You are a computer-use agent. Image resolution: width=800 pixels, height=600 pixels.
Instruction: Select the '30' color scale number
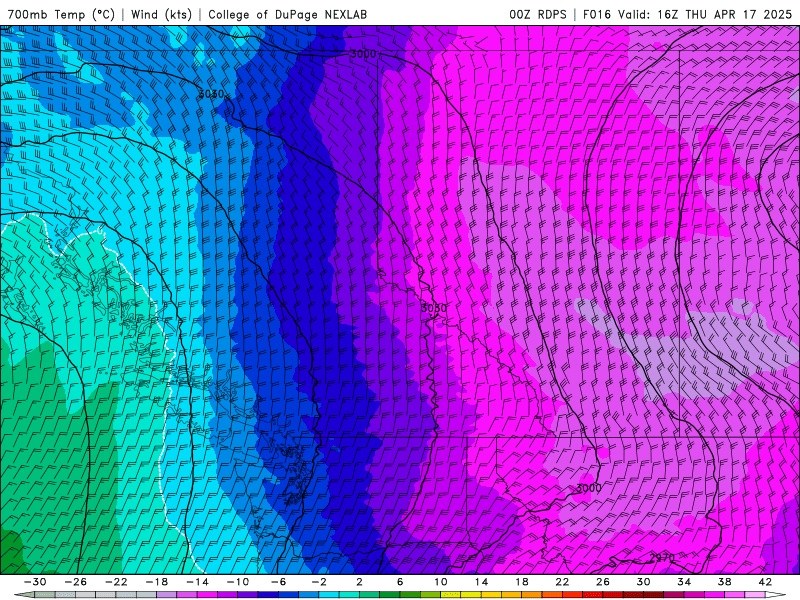643,582
